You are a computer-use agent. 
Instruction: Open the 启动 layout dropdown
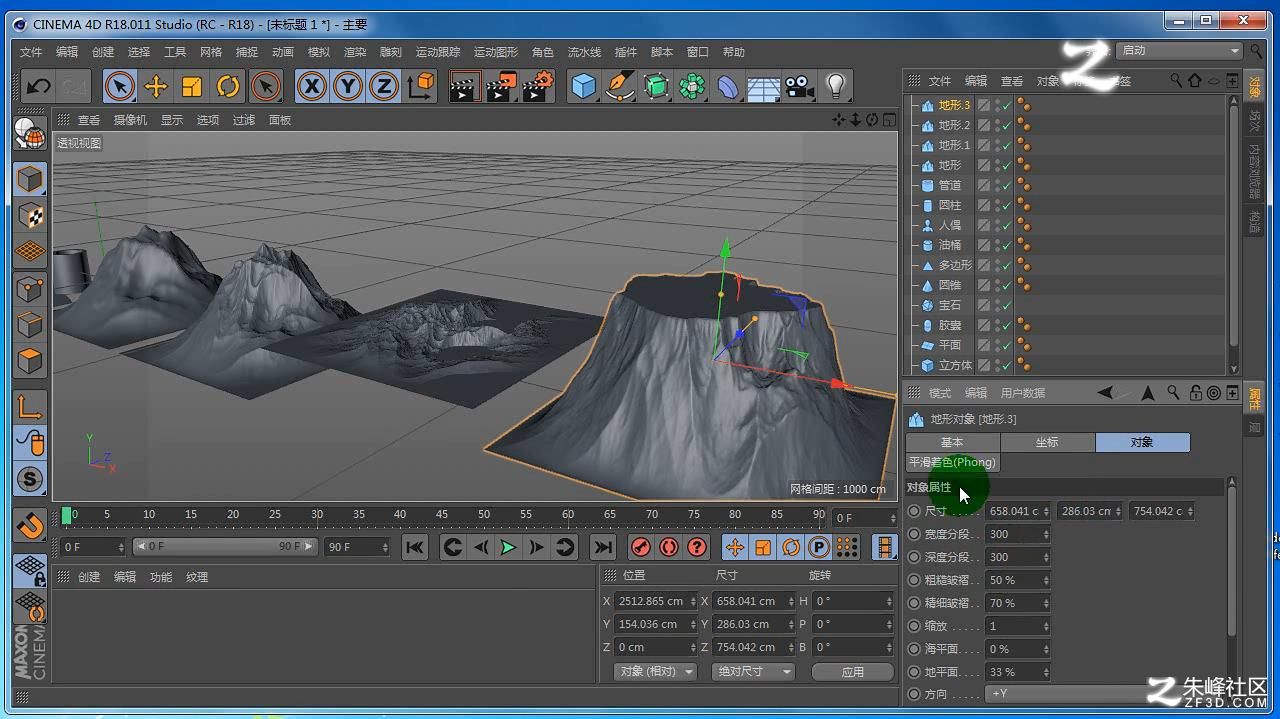point(1180,50)
